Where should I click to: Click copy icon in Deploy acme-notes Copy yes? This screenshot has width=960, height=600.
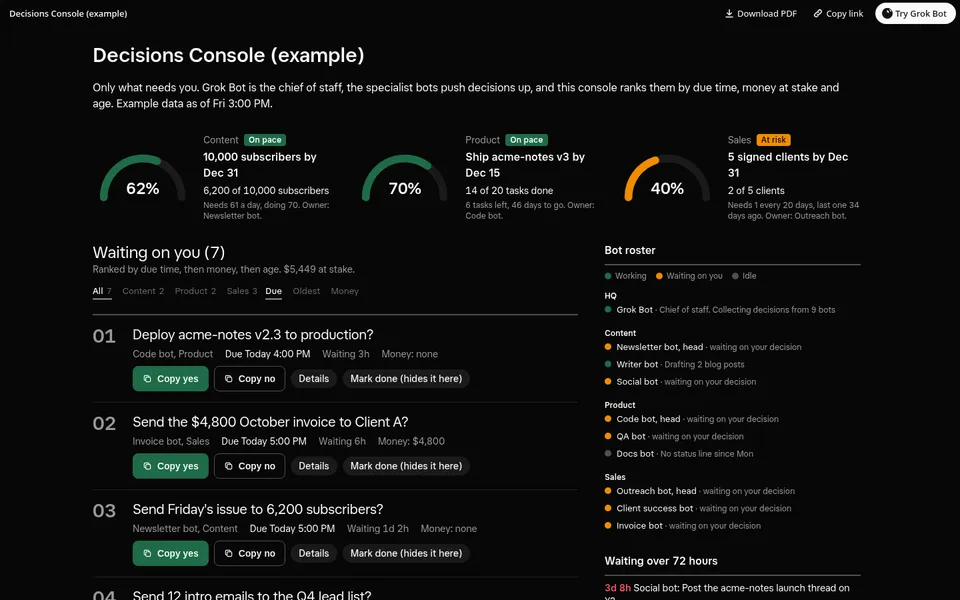click(147, 379)
